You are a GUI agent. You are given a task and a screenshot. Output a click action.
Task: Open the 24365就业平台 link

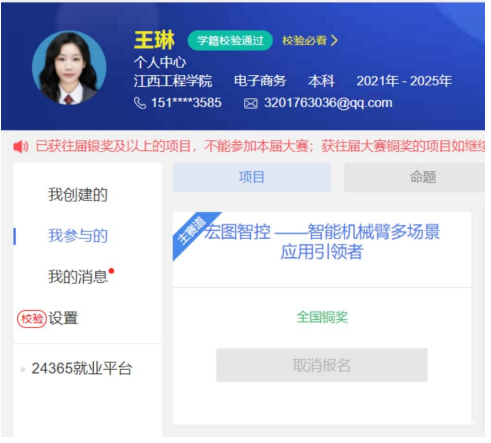pyautogui.click(x=82, y=369)
